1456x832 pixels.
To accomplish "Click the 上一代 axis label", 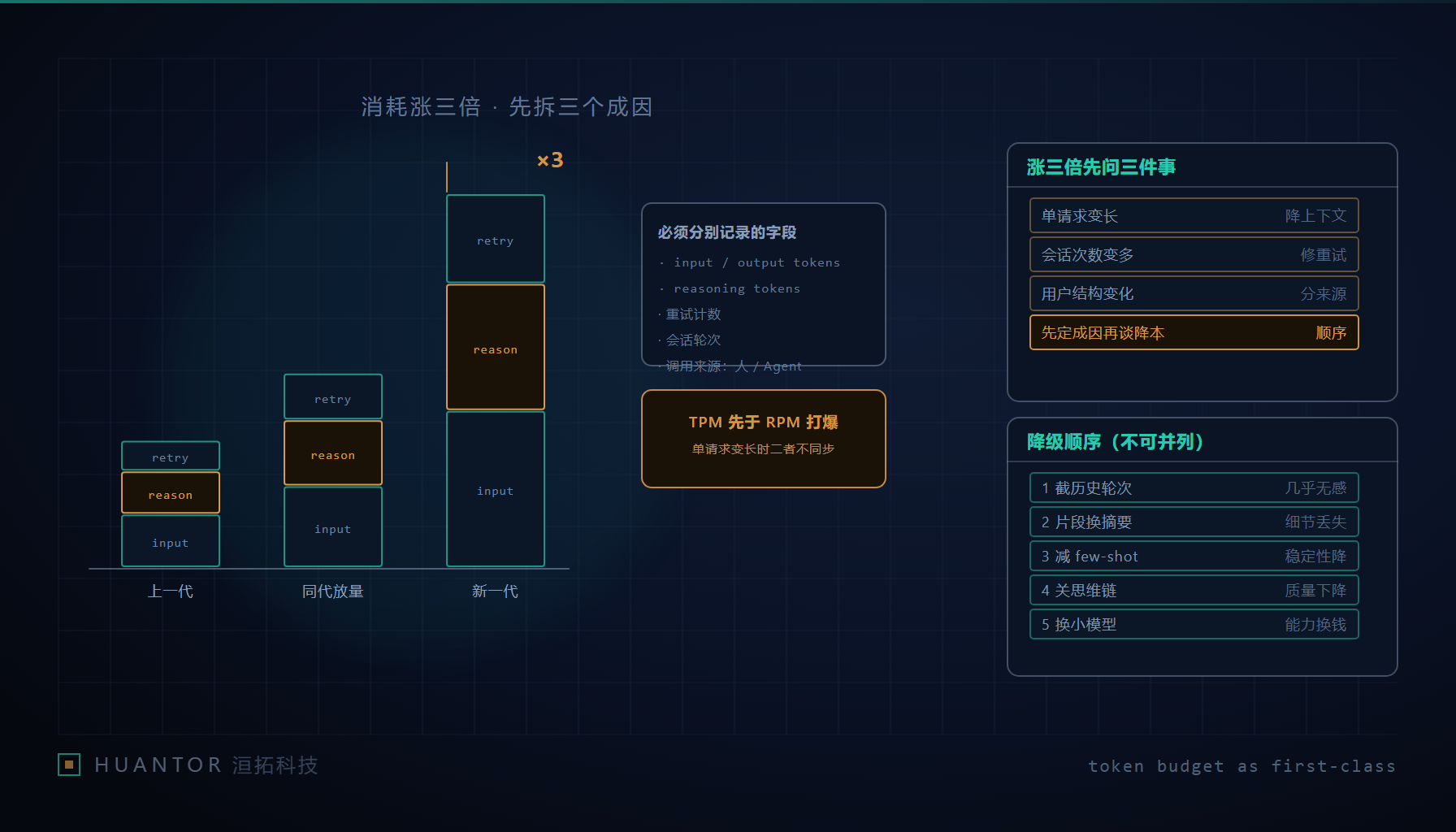I will [171, 591].
